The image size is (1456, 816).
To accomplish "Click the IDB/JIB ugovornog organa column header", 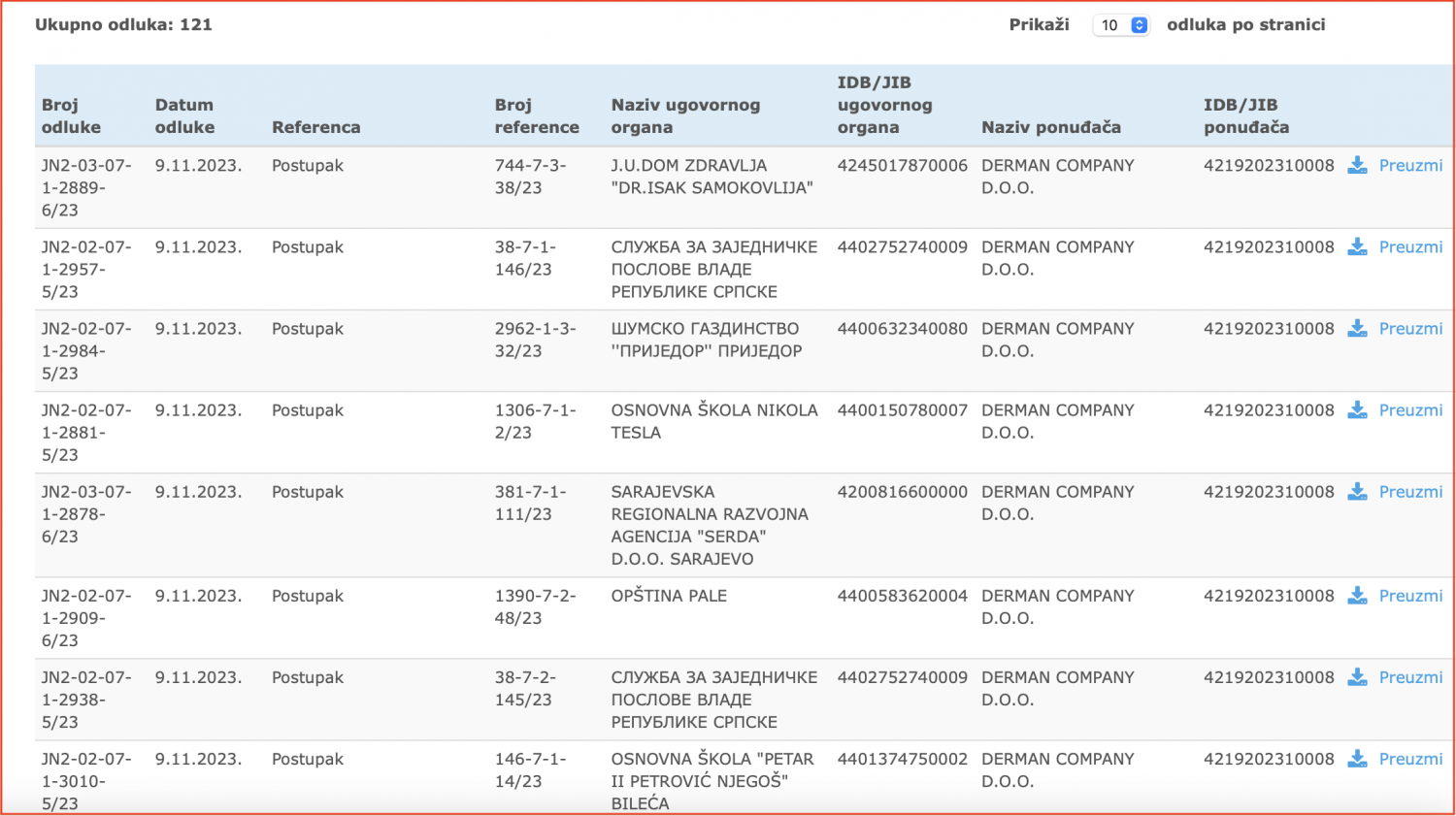I will click(x=884, y=105).
